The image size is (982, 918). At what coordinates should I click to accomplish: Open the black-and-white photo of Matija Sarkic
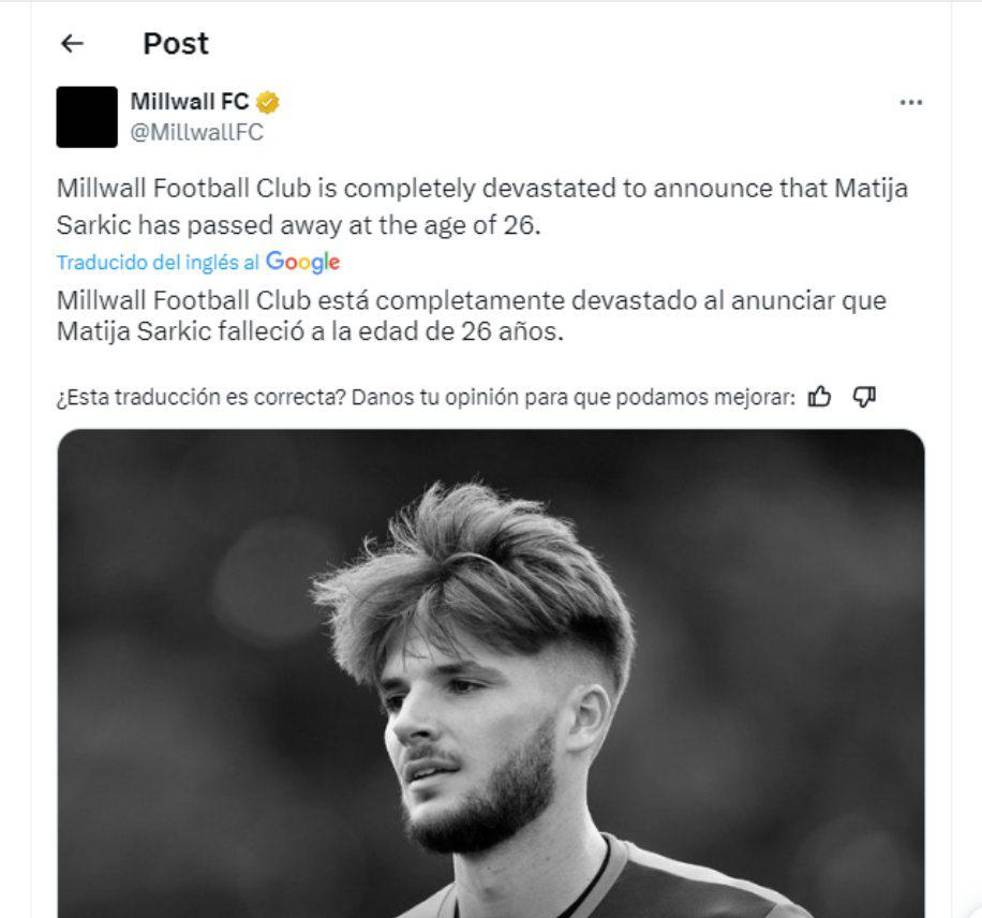(x=491, y=670)
